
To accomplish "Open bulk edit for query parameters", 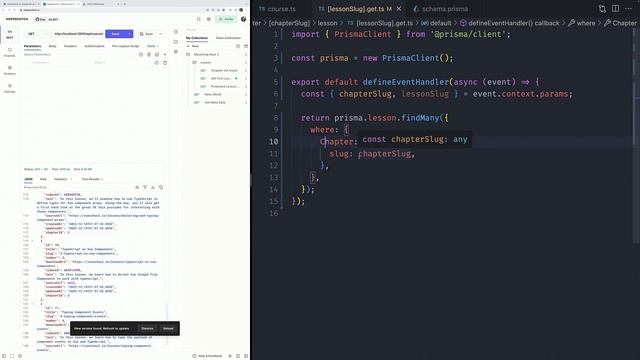I will point(157,54).
